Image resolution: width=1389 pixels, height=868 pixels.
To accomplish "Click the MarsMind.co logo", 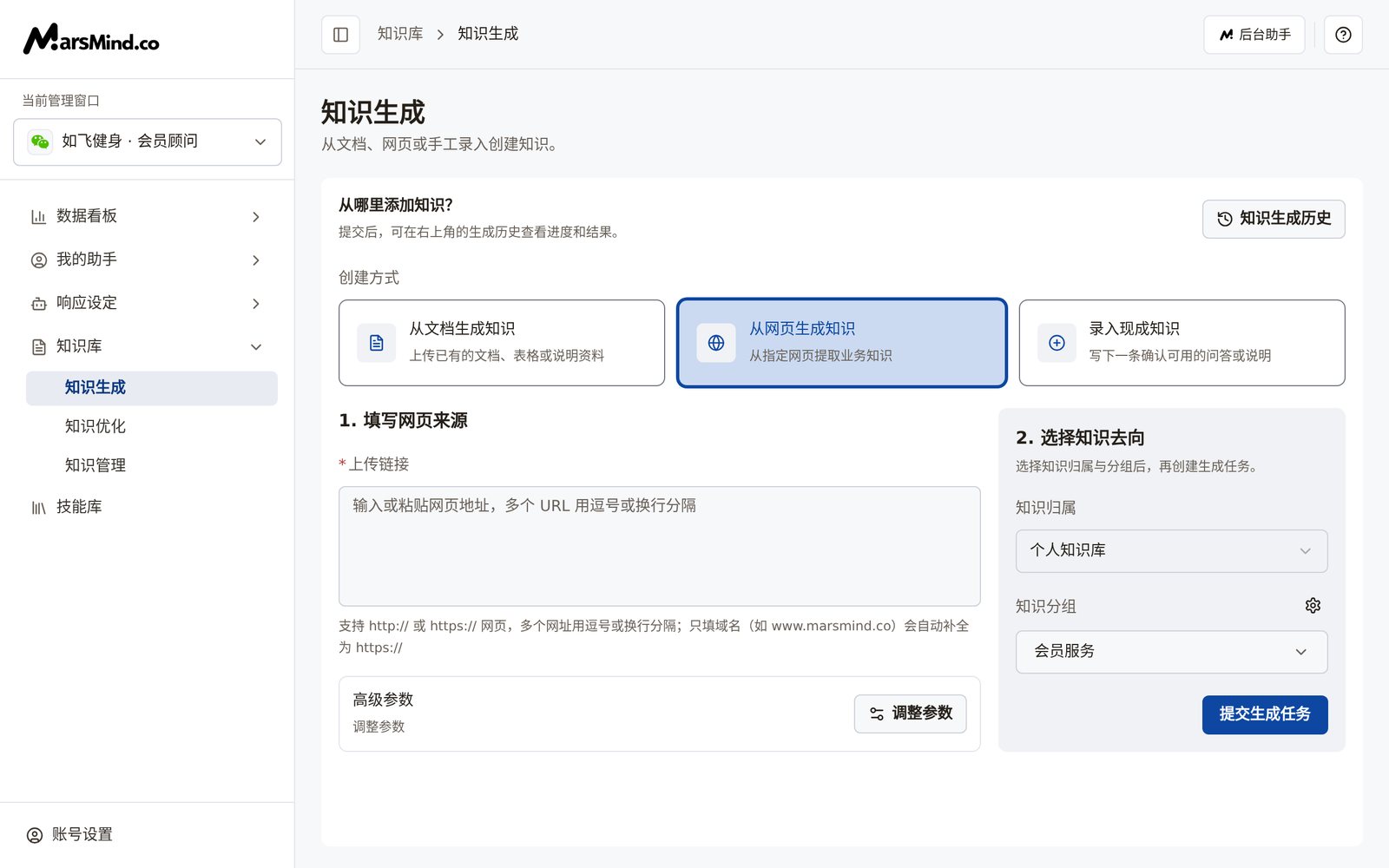I will click(91, 39).
